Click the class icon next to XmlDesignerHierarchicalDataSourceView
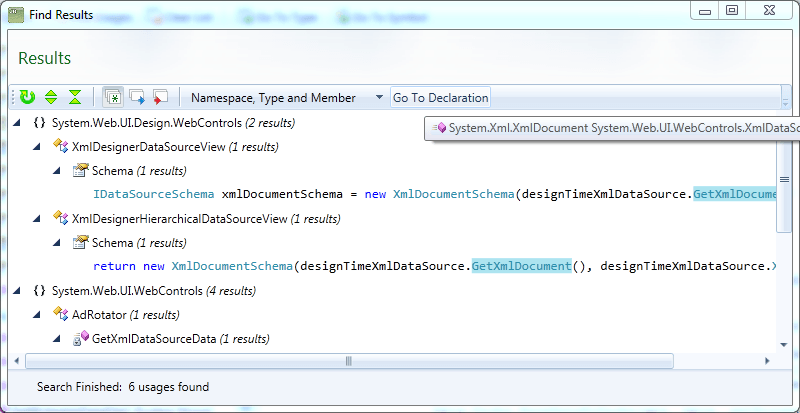The height and width of the screenshot is (413, 800). tap(61, 218)
